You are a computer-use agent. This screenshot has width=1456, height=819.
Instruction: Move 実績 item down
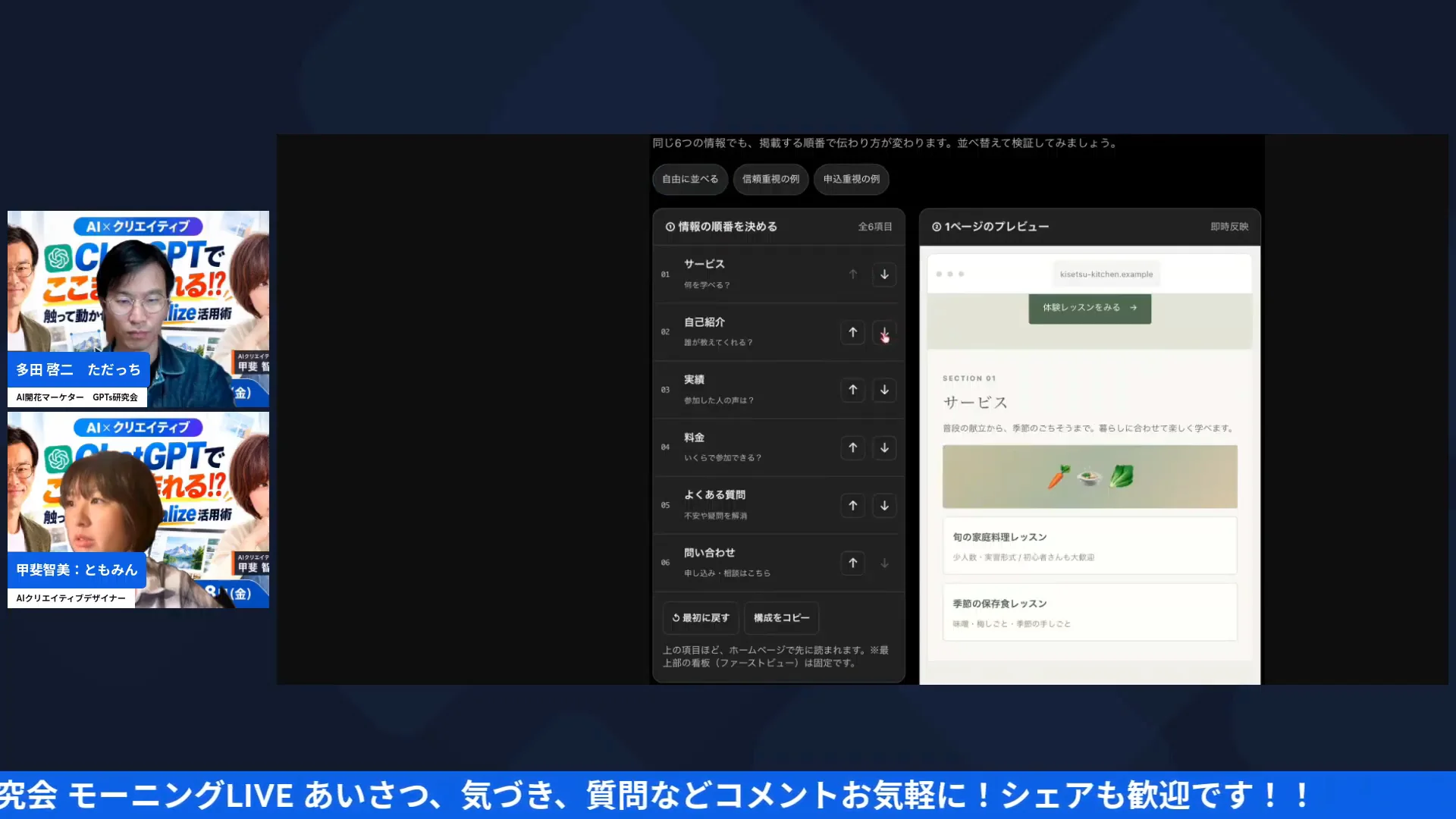[x=884, y=390]
